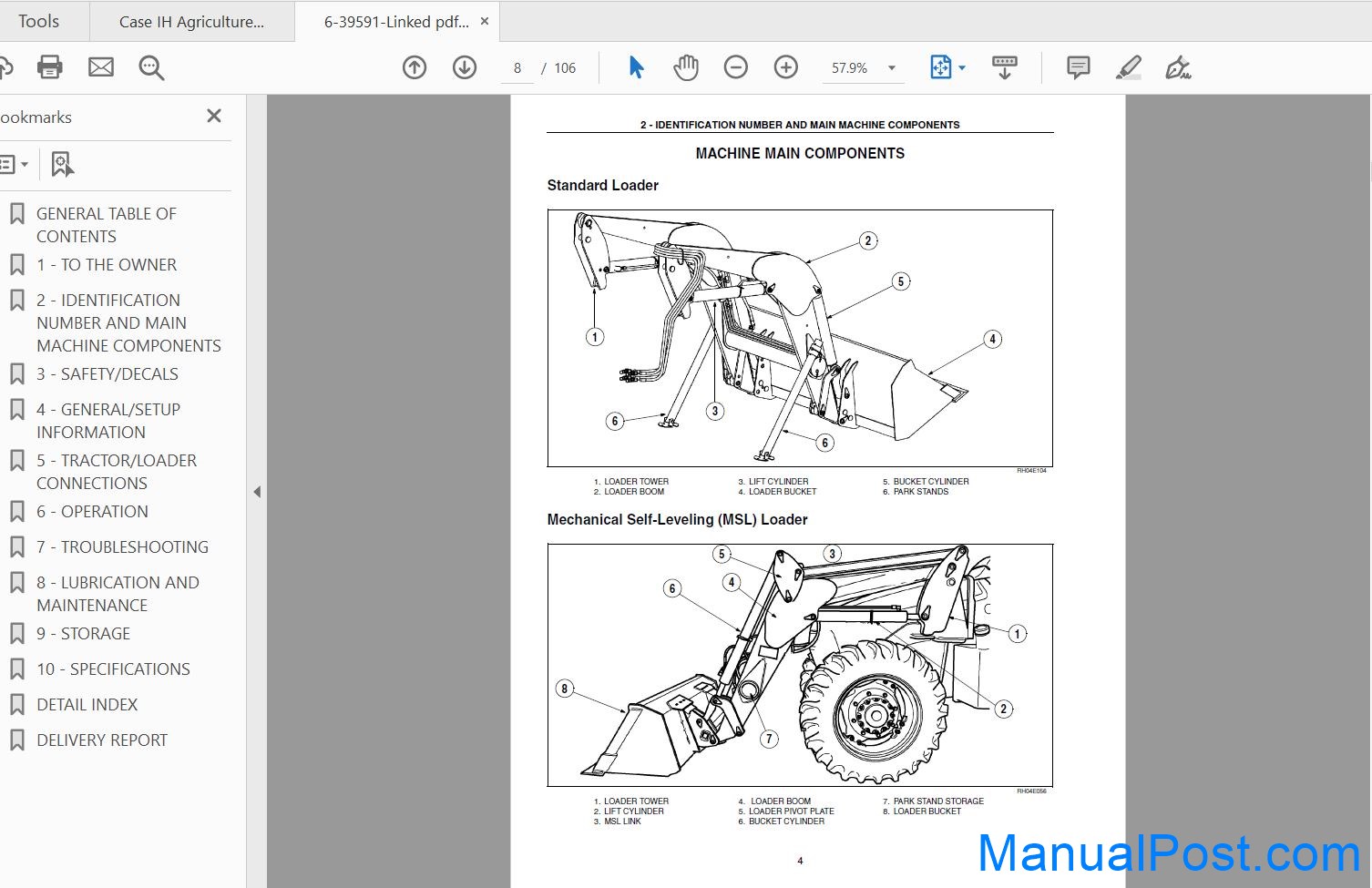The image size is (1372, 888).
Task: Click bookmark icon beside Delivery Report
Action: pos(16,740)
